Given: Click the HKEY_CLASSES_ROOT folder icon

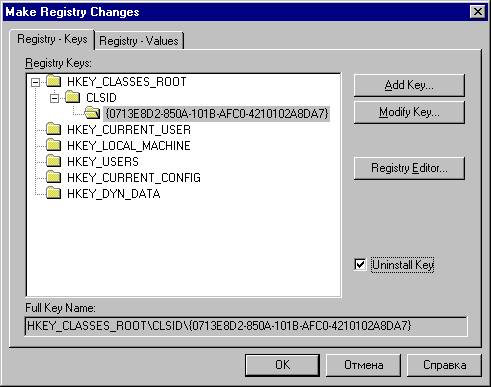Looking at the screenshot, I should 53,81.
